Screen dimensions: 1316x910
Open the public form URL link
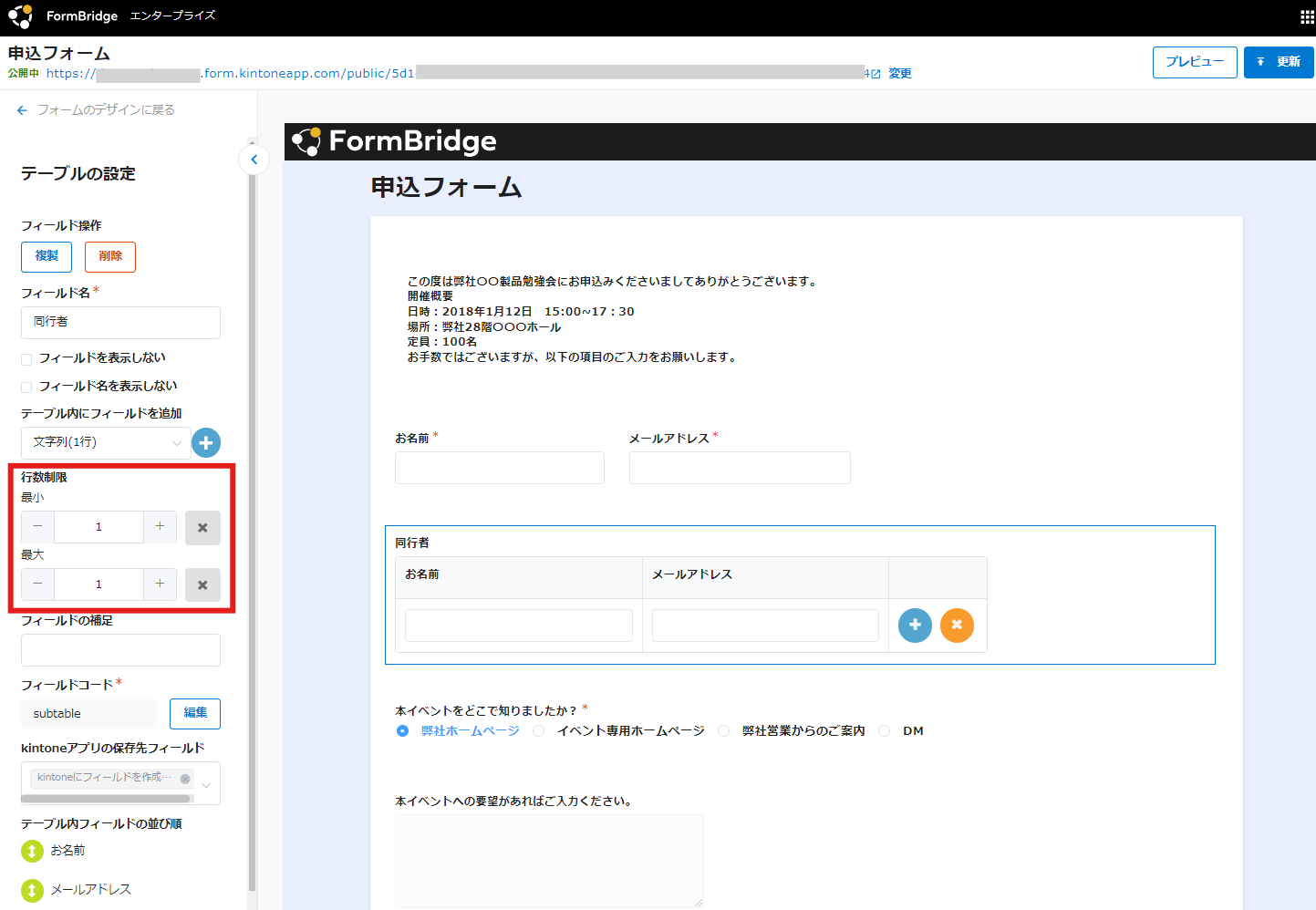(x=456, y=74)
